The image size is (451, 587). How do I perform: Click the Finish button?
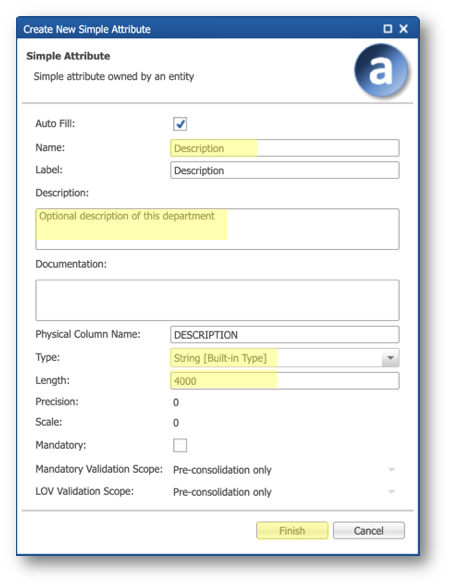[292, 530]
